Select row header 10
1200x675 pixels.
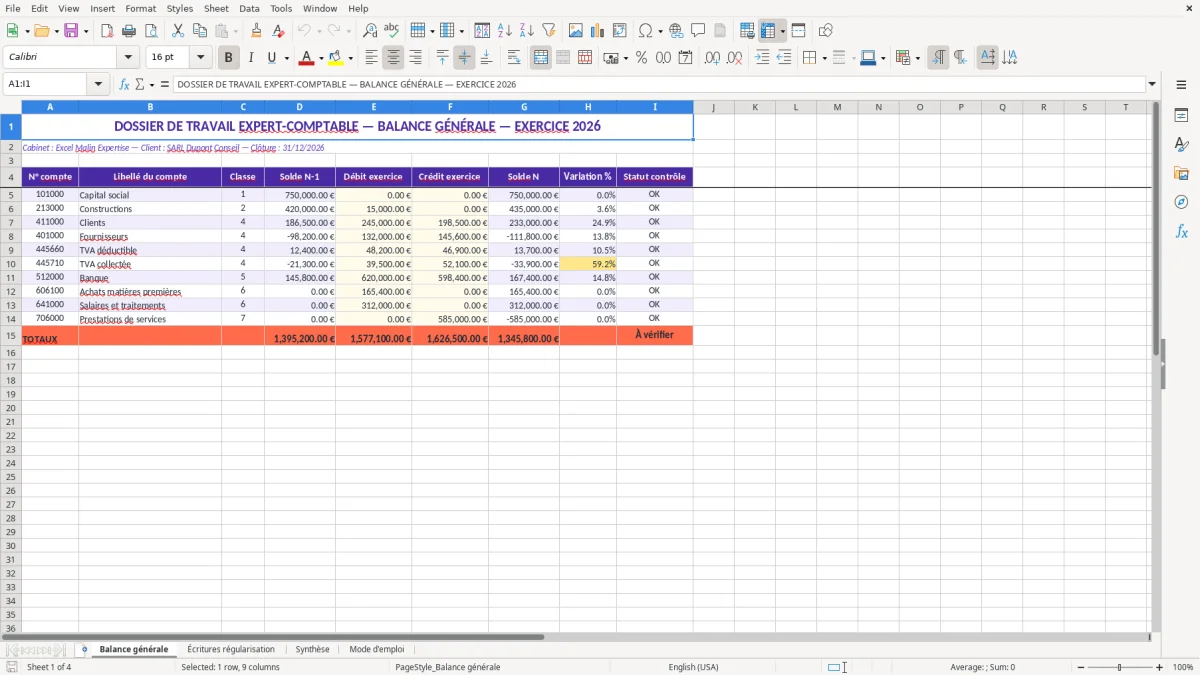[10, 264]
